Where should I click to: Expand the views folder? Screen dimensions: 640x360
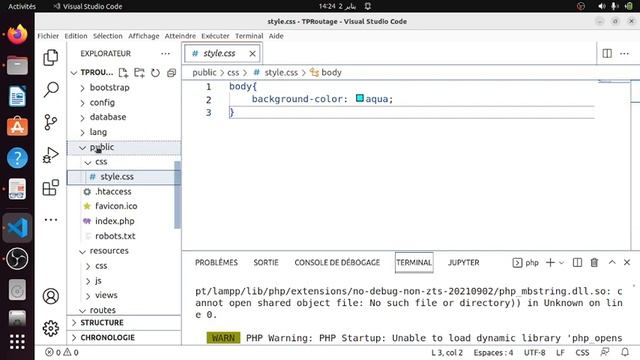[106, 295]
